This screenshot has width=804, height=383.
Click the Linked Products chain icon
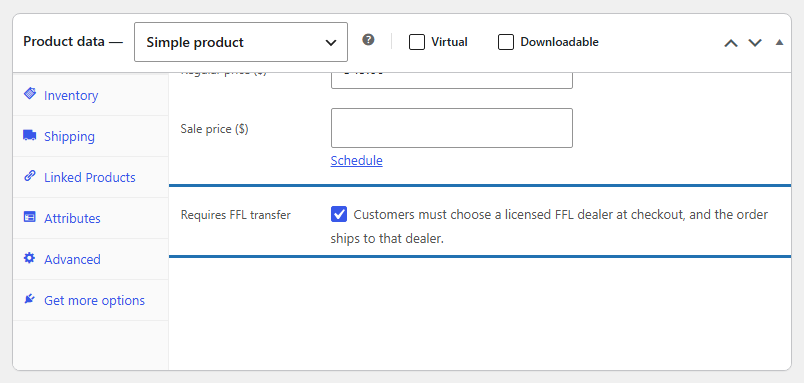click(x=30, y=176)
